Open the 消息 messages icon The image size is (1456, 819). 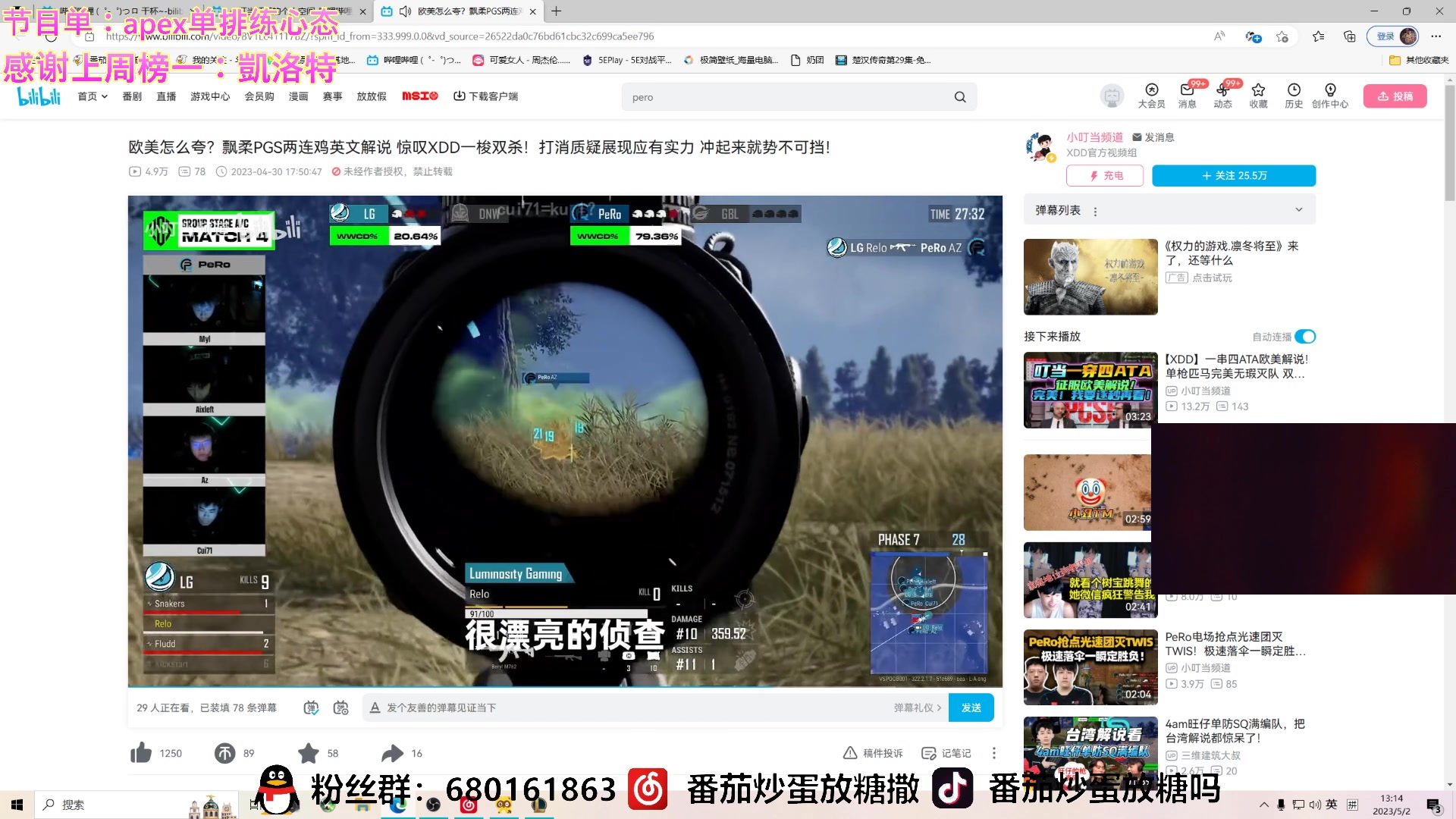[x=1188, y=96]
